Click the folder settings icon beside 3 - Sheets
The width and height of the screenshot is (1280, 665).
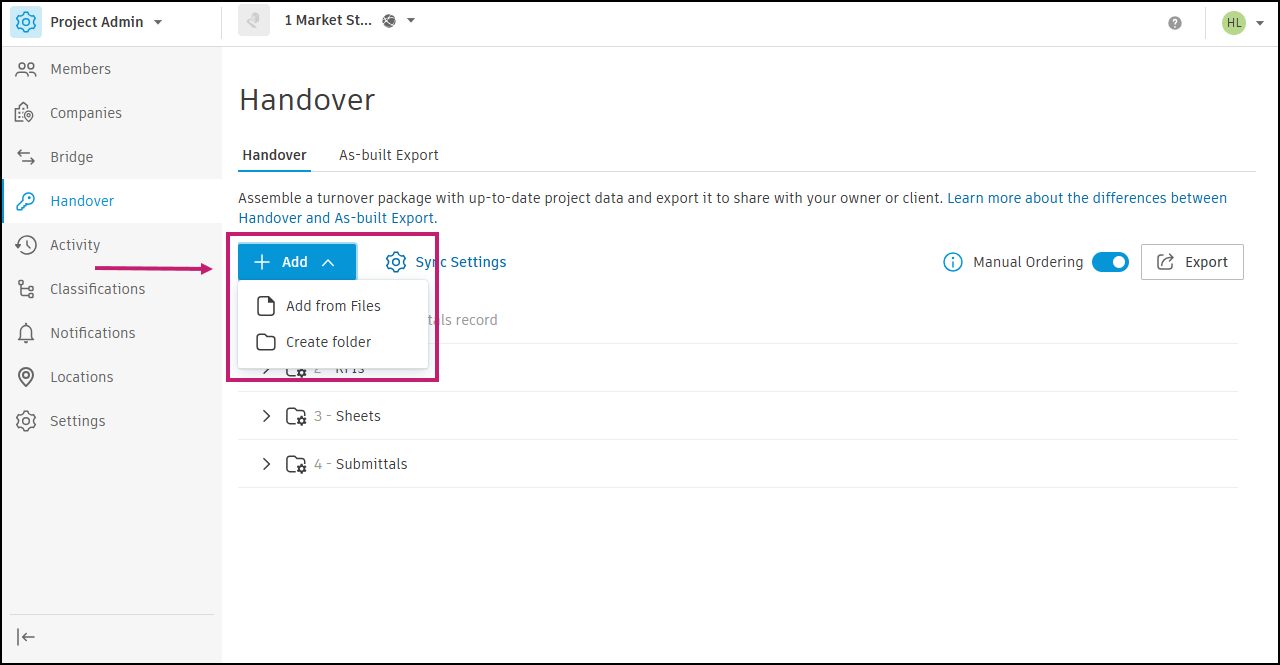point(297,415)
